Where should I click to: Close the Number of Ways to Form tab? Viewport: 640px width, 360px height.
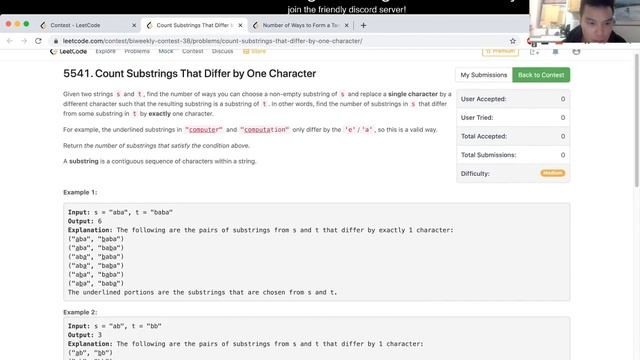[x=347, y=25]
